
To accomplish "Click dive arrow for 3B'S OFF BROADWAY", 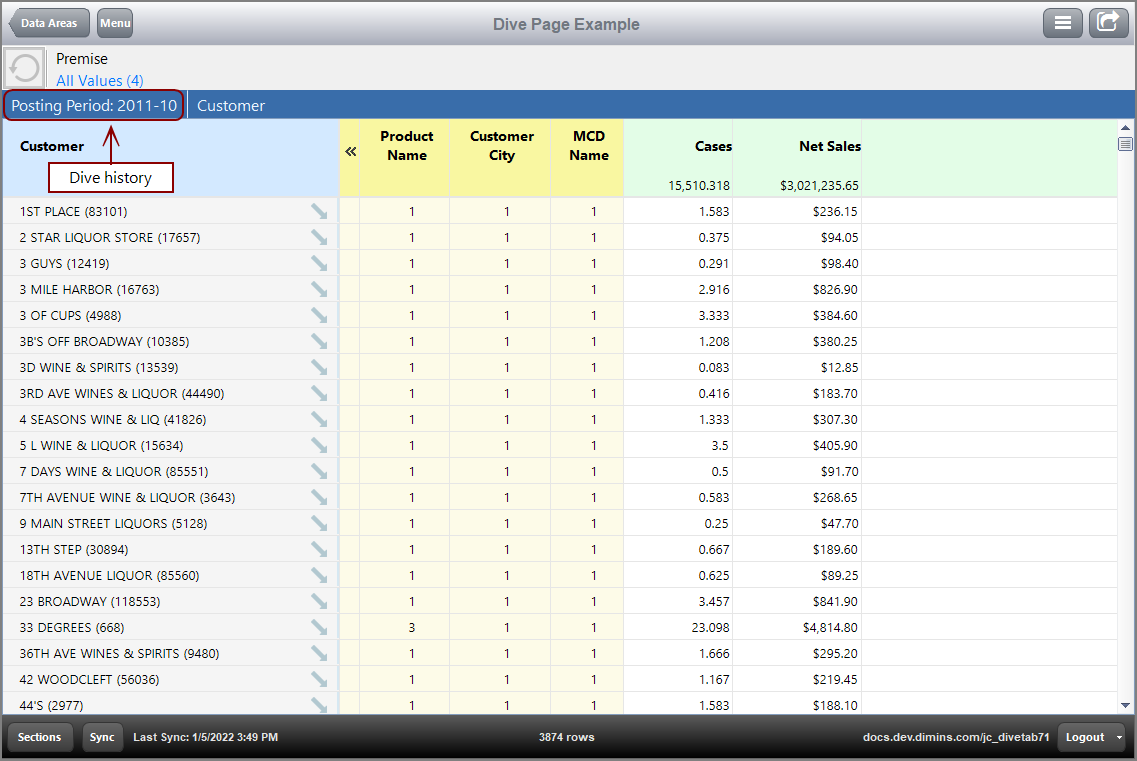I will point(319,342).
